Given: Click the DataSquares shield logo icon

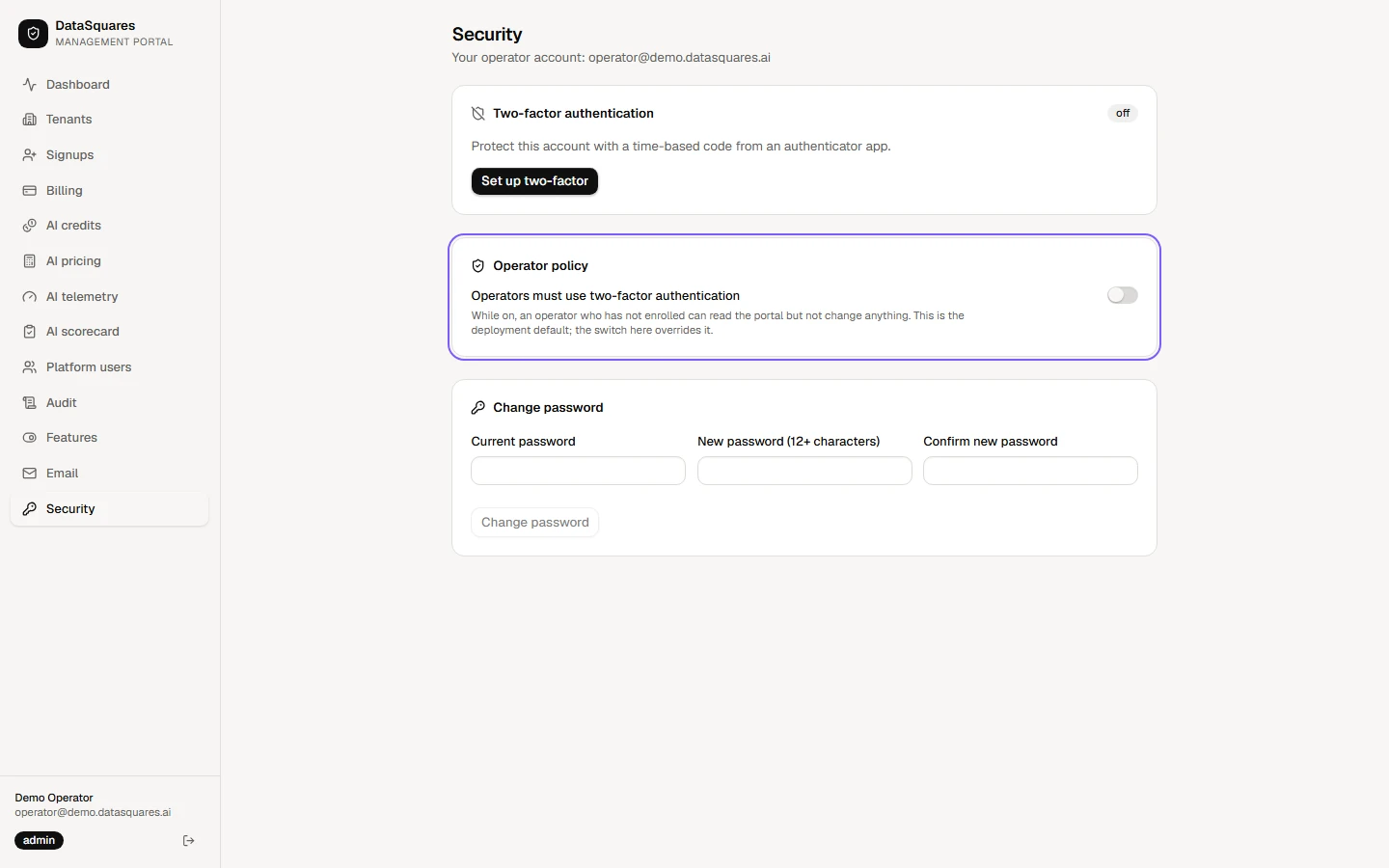Looking at the screenshot, I should (x=33, y=34).
